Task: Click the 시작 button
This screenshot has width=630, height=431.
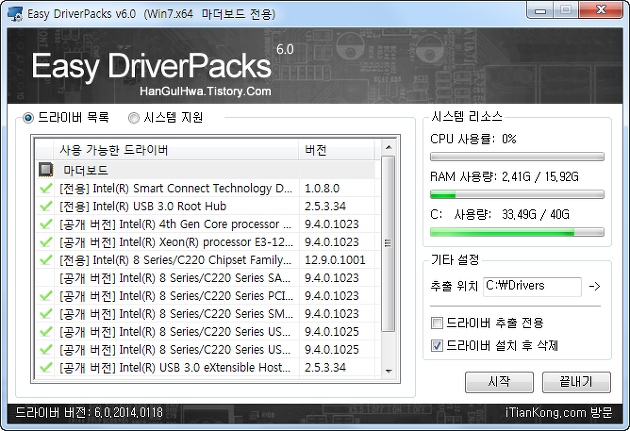Action: (499, 382)
